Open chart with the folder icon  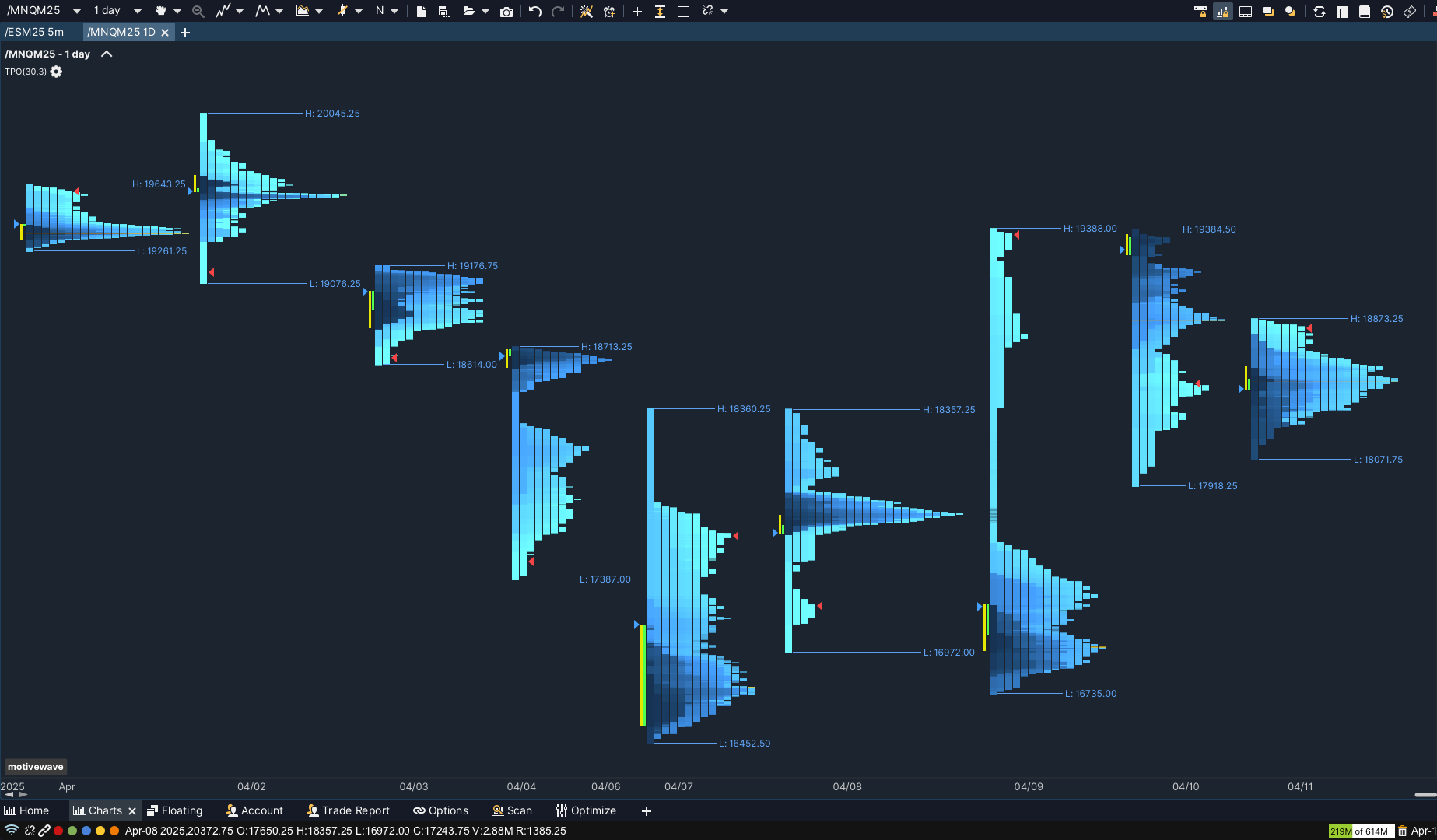coord(468,11)
